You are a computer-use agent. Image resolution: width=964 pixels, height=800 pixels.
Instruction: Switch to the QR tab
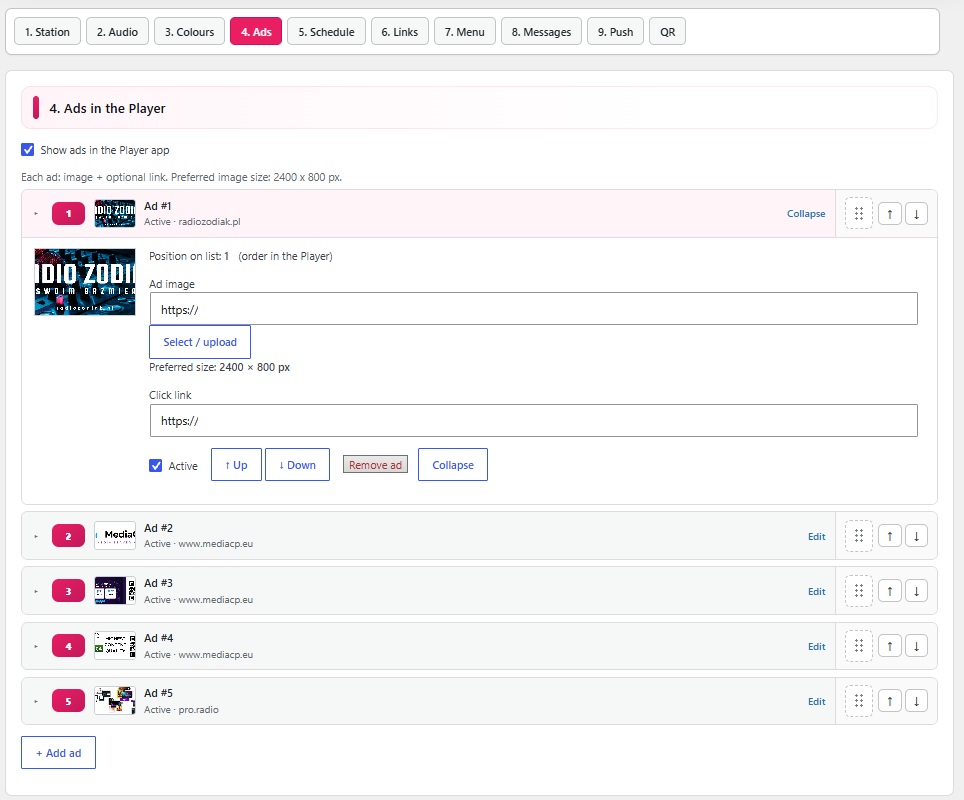coord(668,31)
